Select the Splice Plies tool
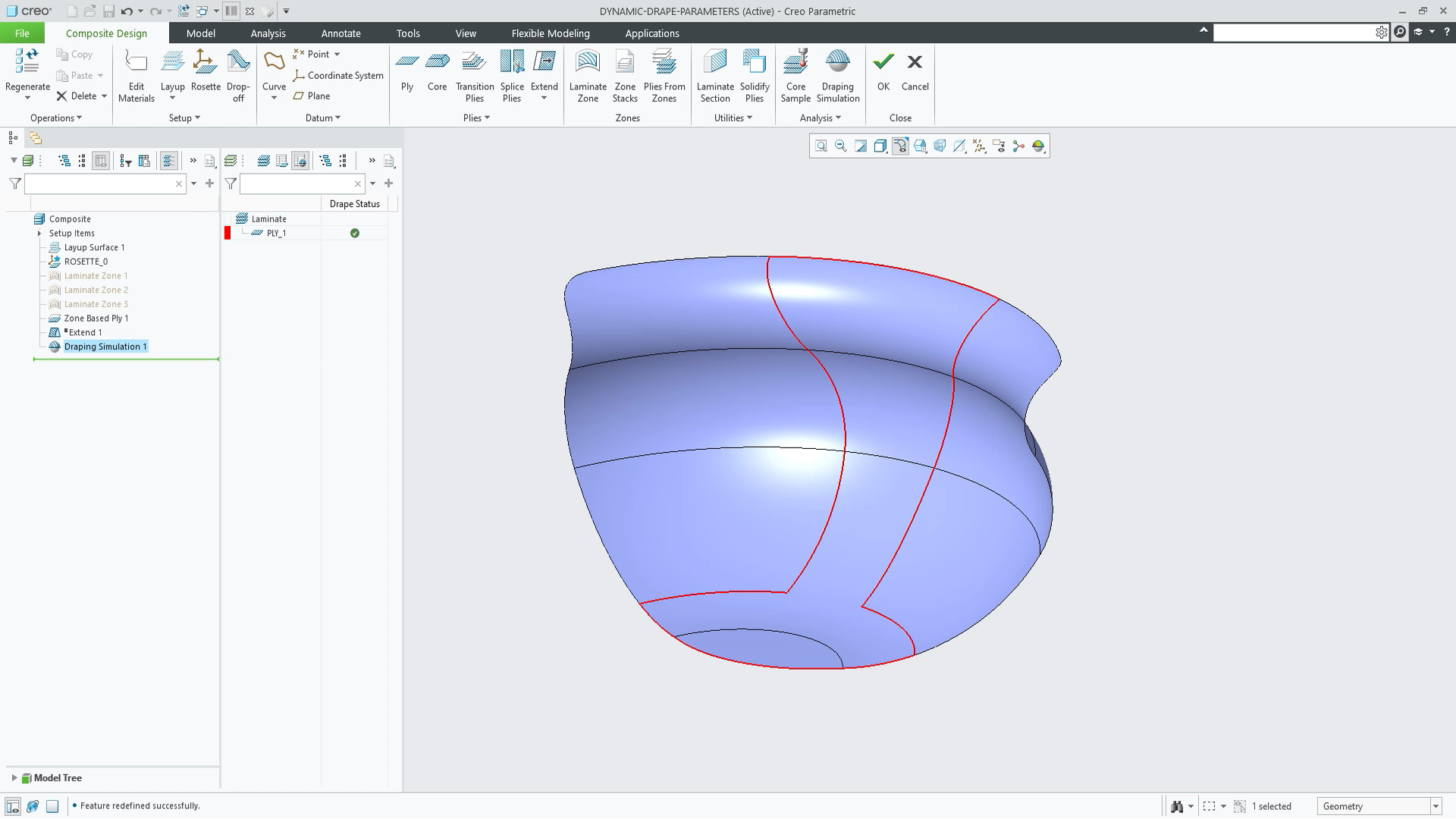The width and height of the screenshot is (1456, 819). [512, 76]
